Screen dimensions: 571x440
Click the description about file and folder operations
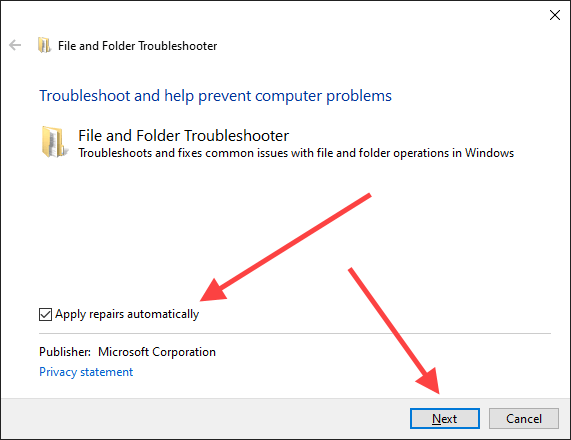(x=296, y=153)
